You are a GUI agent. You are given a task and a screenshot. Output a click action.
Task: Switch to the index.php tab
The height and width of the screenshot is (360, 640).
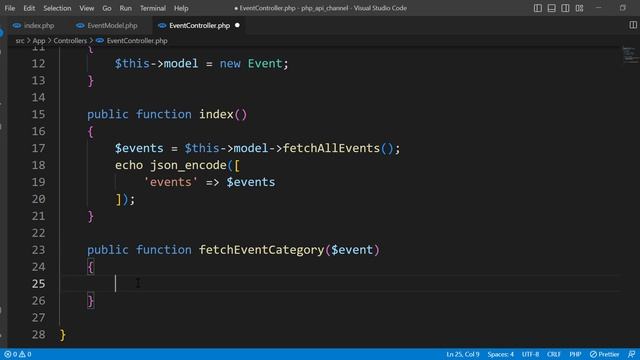tap(39, 25)
